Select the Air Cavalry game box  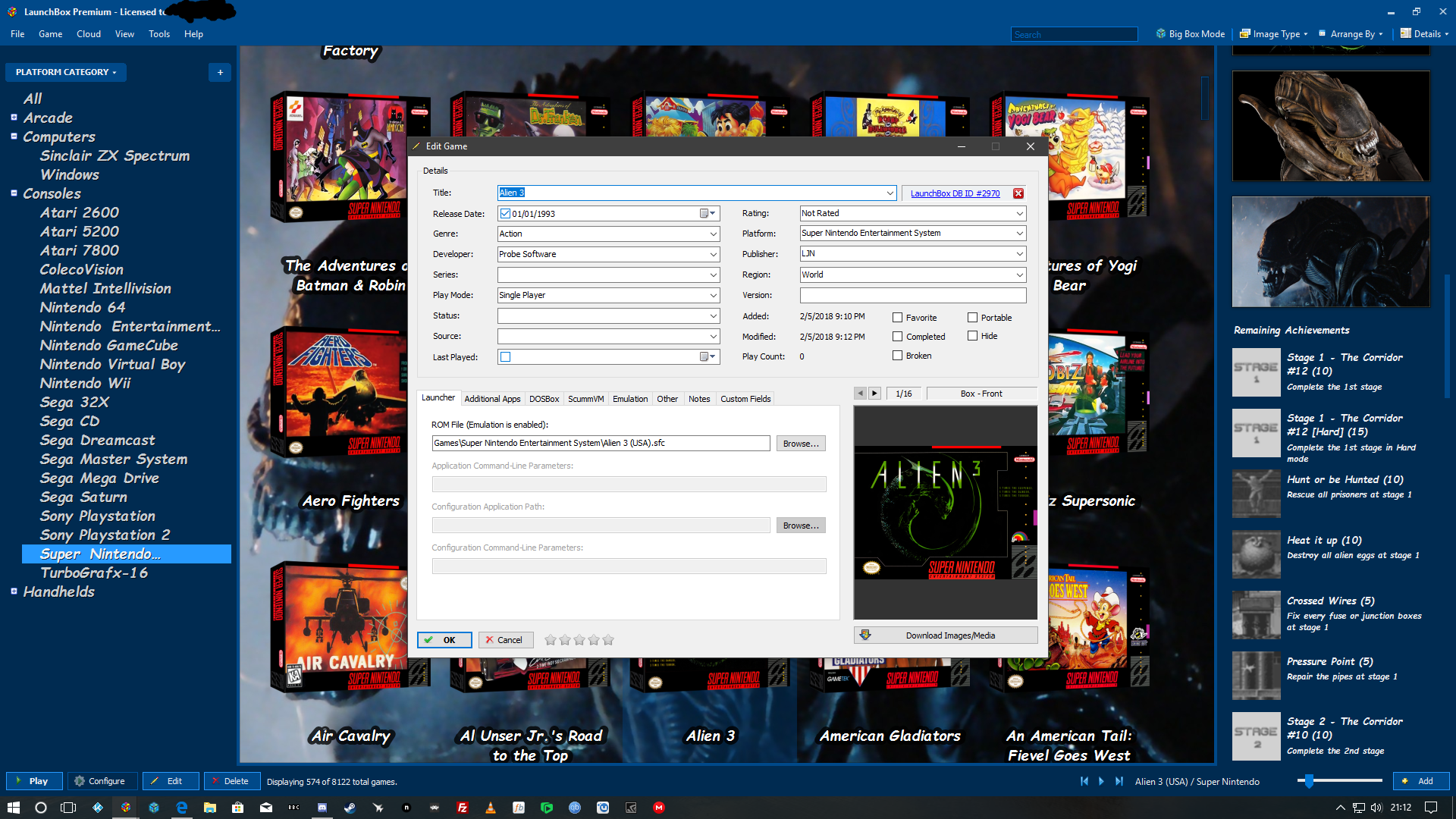tap(350, 628)
